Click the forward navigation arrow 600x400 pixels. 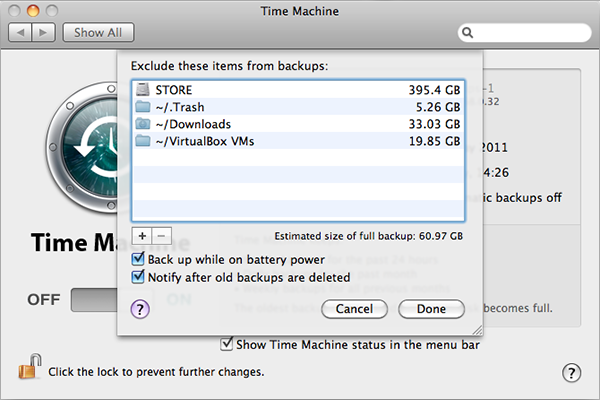(44, 33)
